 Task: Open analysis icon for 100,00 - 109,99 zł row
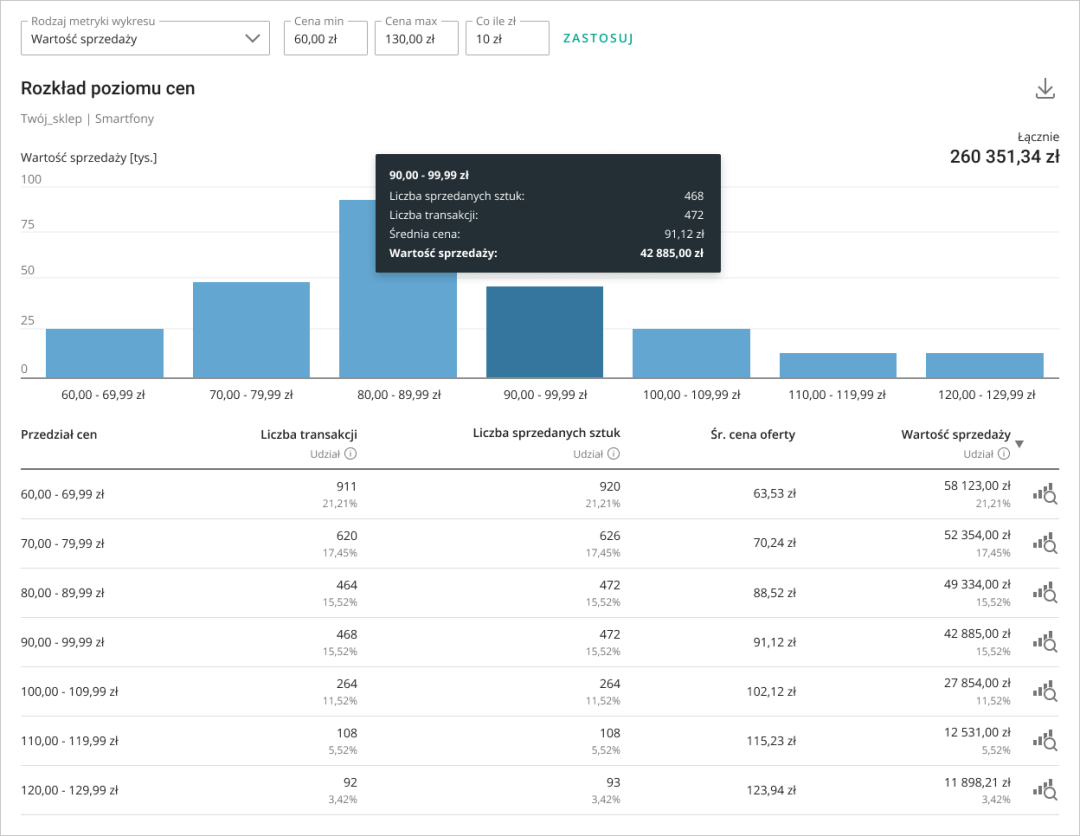pyautogui.click(x=1045, y=691)
